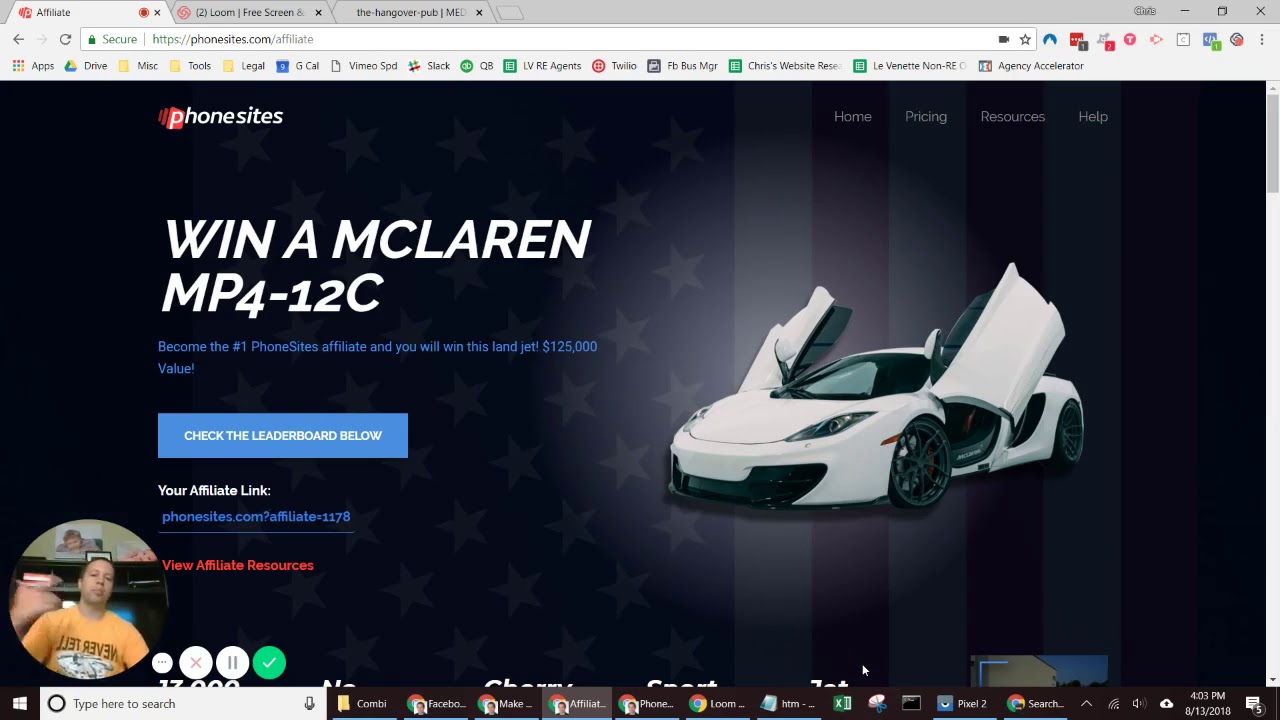The image size is (1280, 720).
Task: Open Excel from the taskbar
Action: (842, 703)
